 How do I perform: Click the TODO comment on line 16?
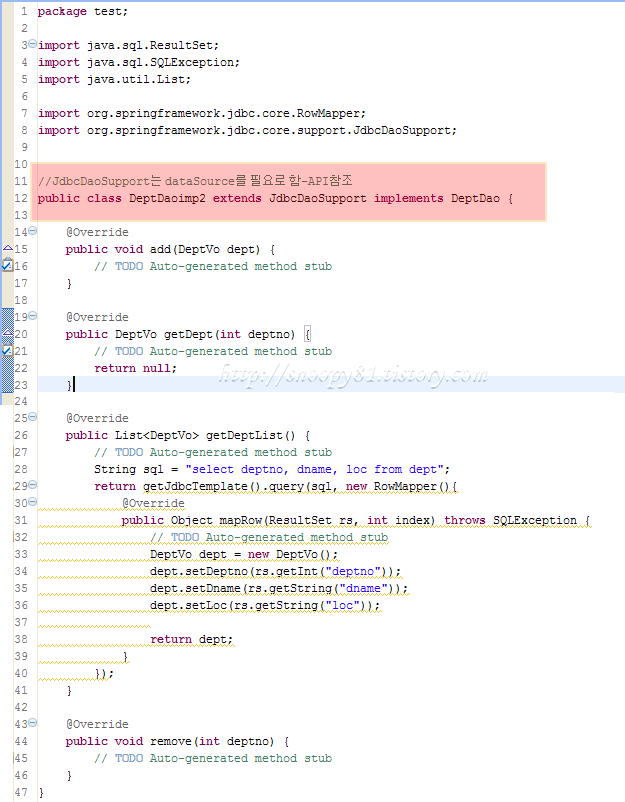(x=213, y=266)
